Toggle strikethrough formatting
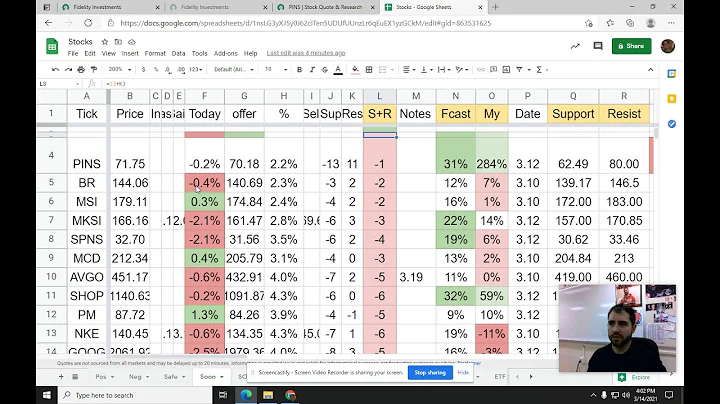This screenshot has height=404, width=720. [x=325, y=70]
